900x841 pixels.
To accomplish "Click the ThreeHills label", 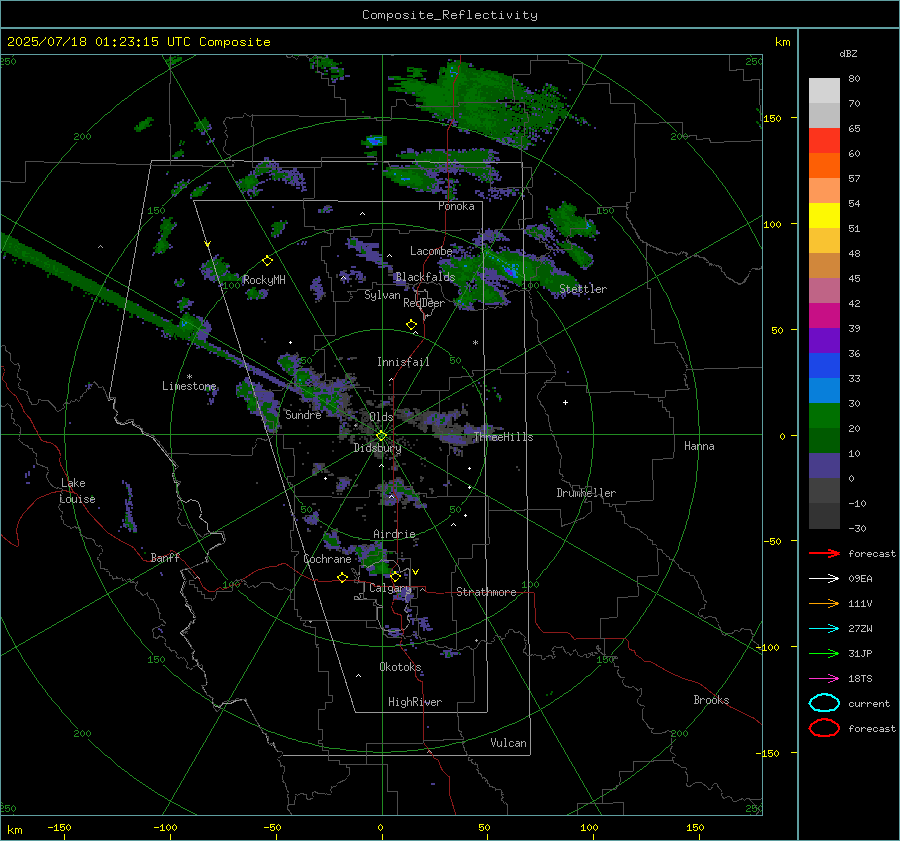I will [503, 437].
